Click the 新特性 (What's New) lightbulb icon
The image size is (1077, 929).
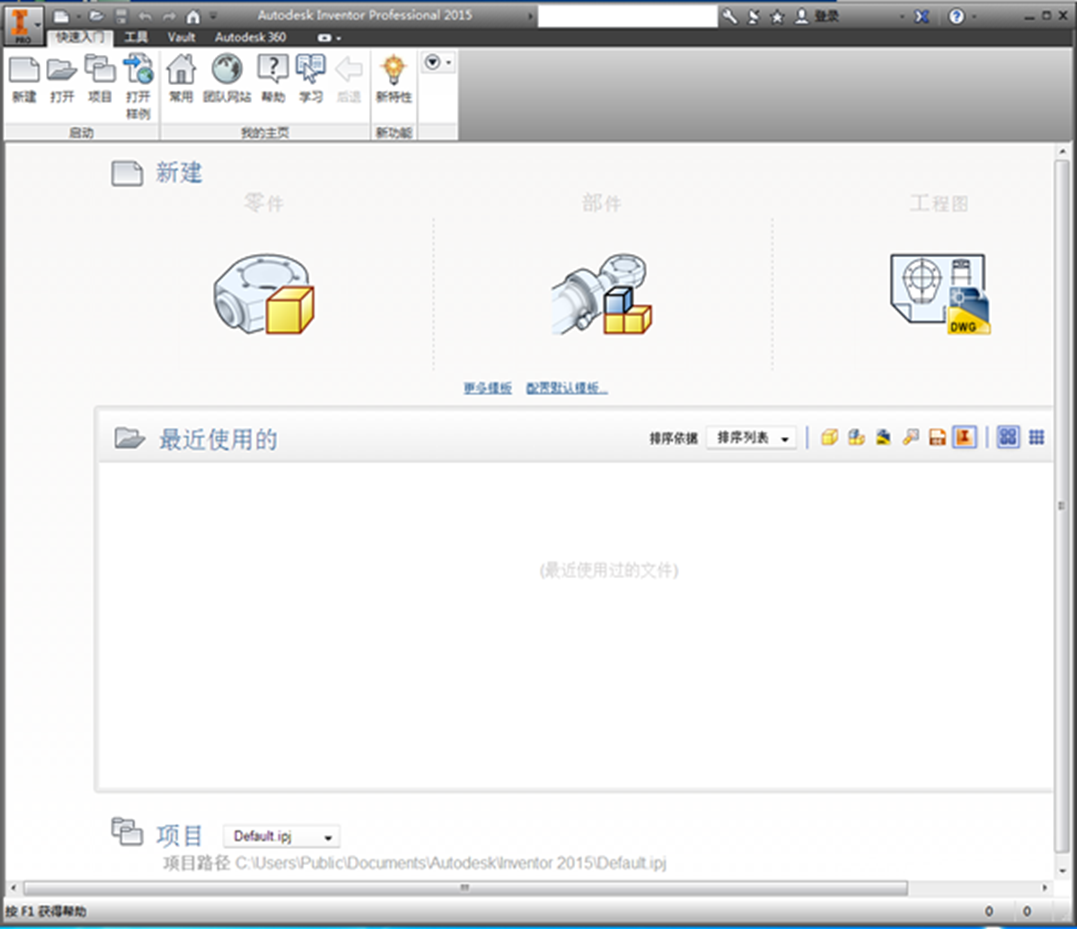(x=394, y=79)
